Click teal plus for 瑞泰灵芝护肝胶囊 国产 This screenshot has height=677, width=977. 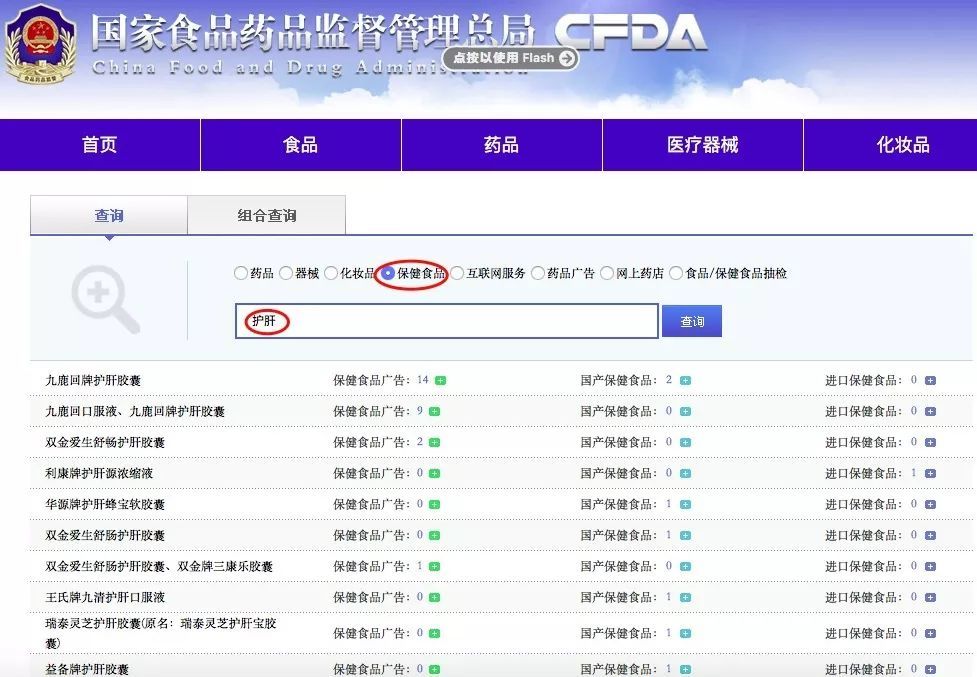(685, 634)
